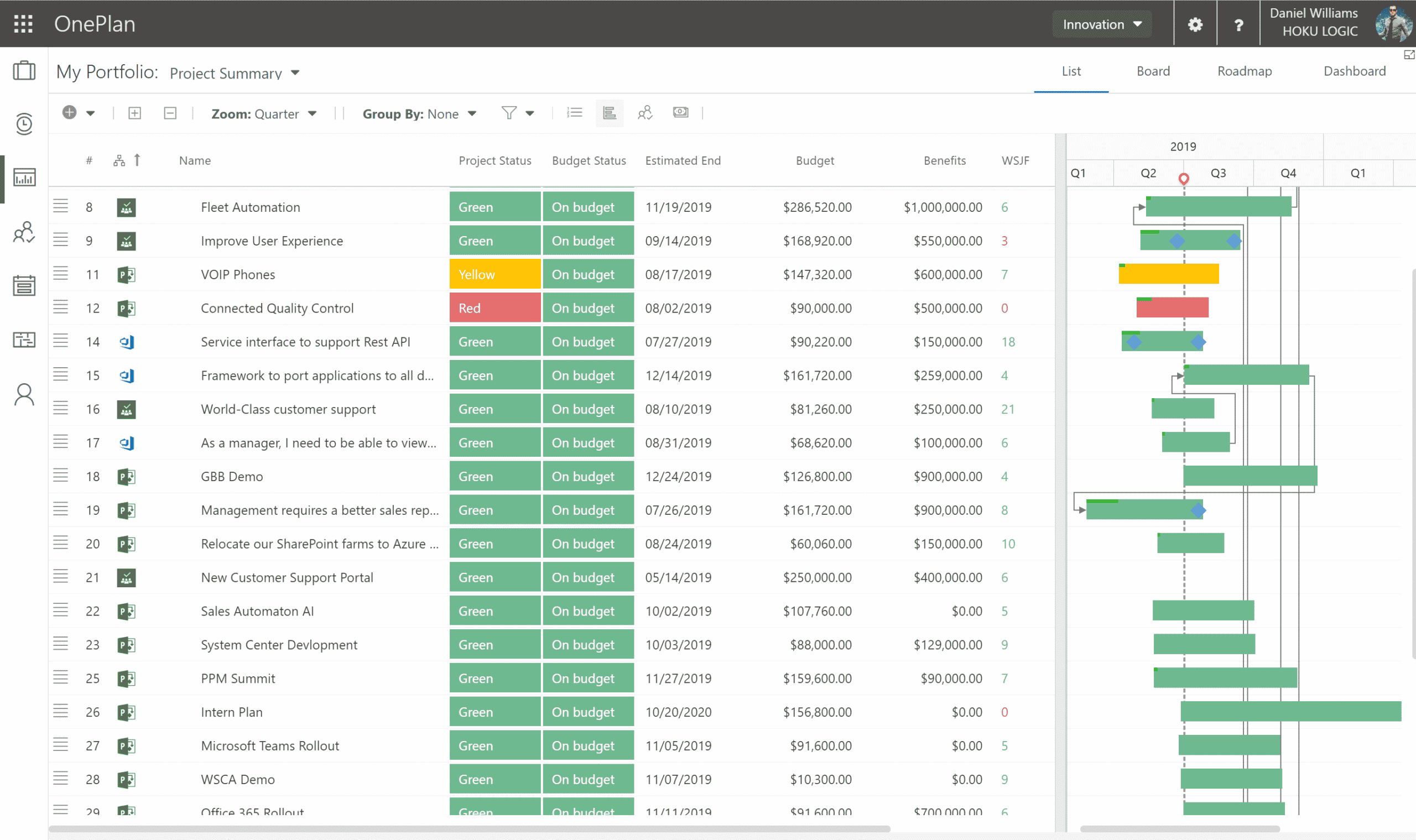Click the settings gear icon
This screenshot has height=840, width=1416.
coord(1195,24)
